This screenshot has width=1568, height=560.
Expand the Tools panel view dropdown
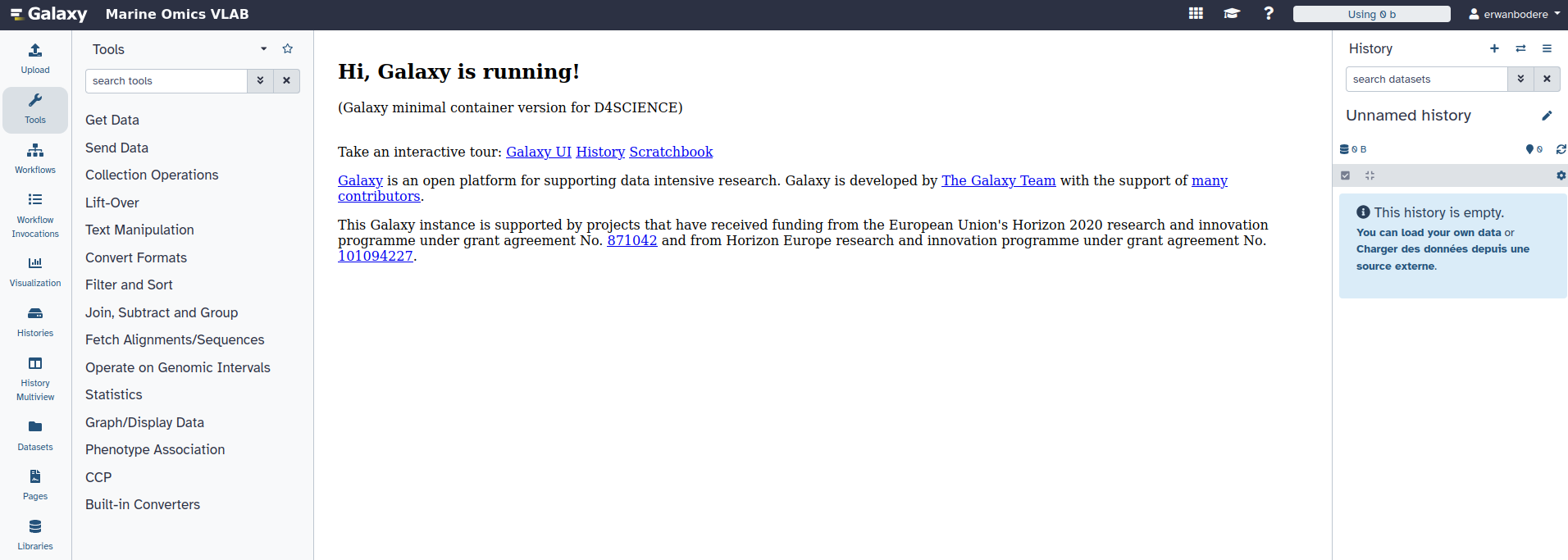[263, 49]
